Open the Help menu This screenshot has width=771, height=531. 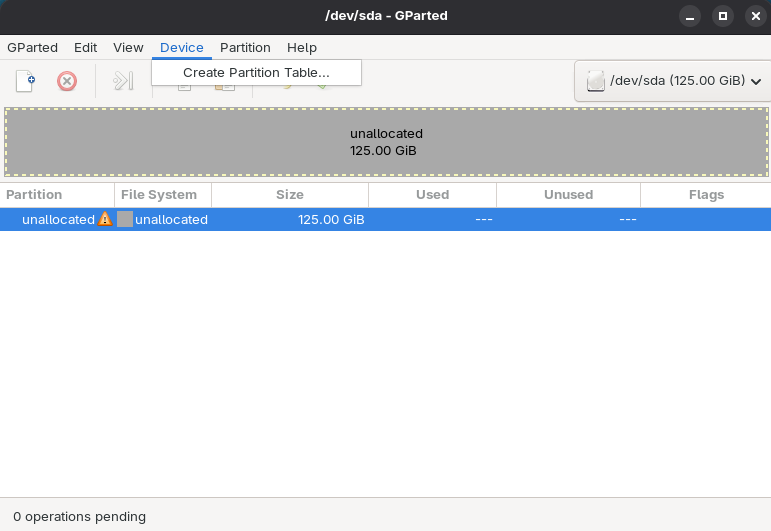(301, 47)
